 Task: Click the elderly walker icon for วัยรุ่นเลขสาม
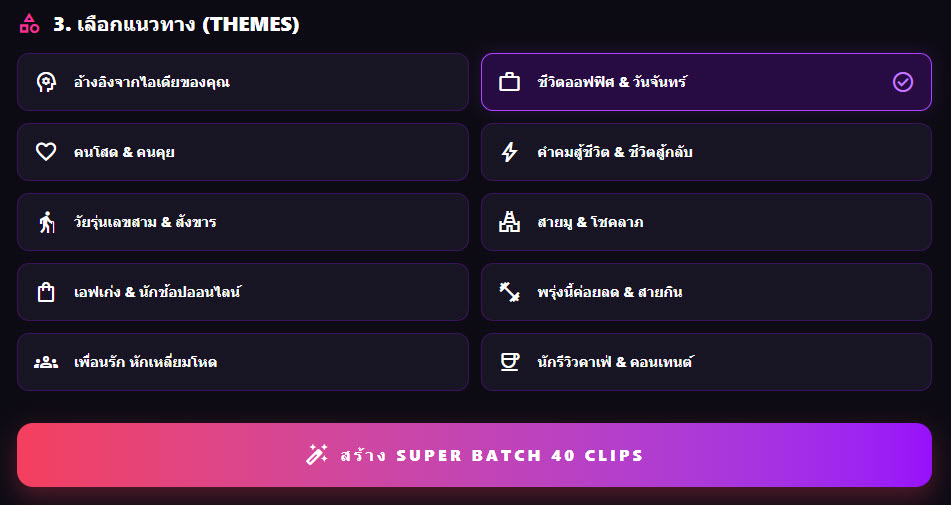(x=46, y=222)
